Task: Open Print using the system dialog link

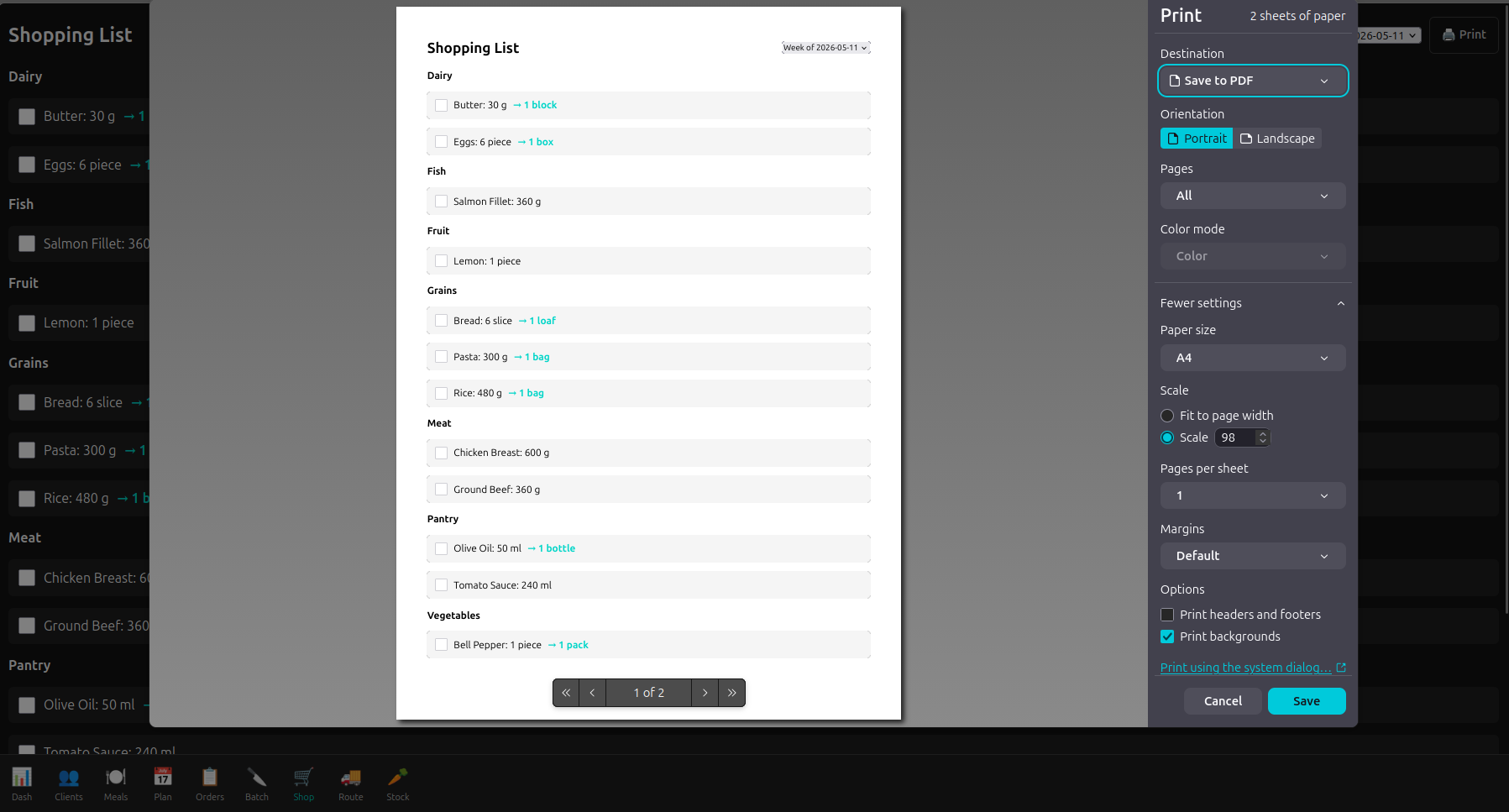Action: pyautogui.click(x=1245, y=668)
